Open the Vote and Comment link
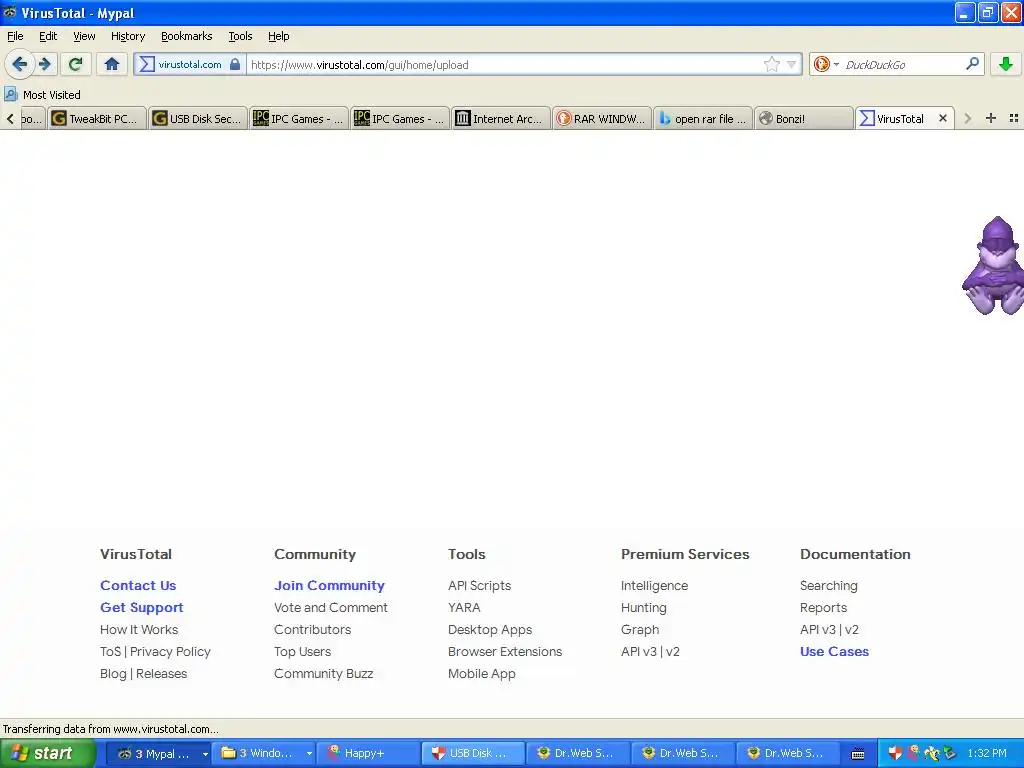 [x=330, y=607]
